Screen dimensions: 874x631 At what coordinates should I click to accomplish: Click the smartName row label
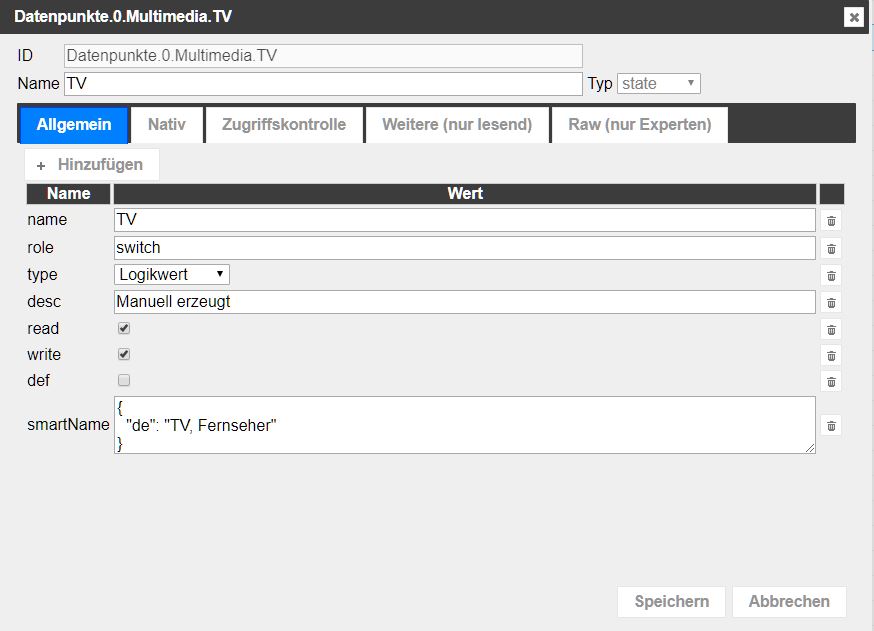(x=68, y=425)
